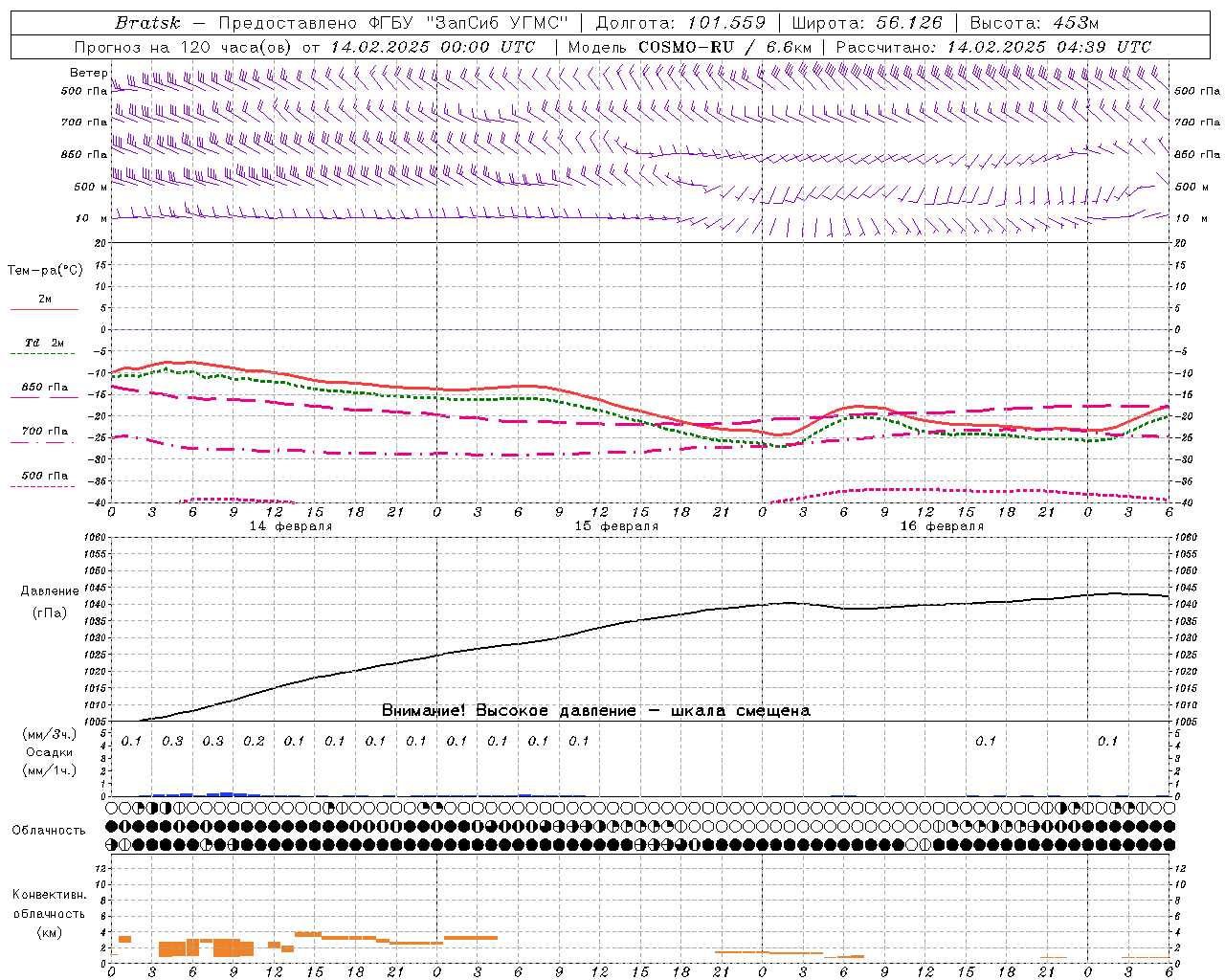Select the 14.02.2025 00:00 UTC start time

click(x=433, y=47)
